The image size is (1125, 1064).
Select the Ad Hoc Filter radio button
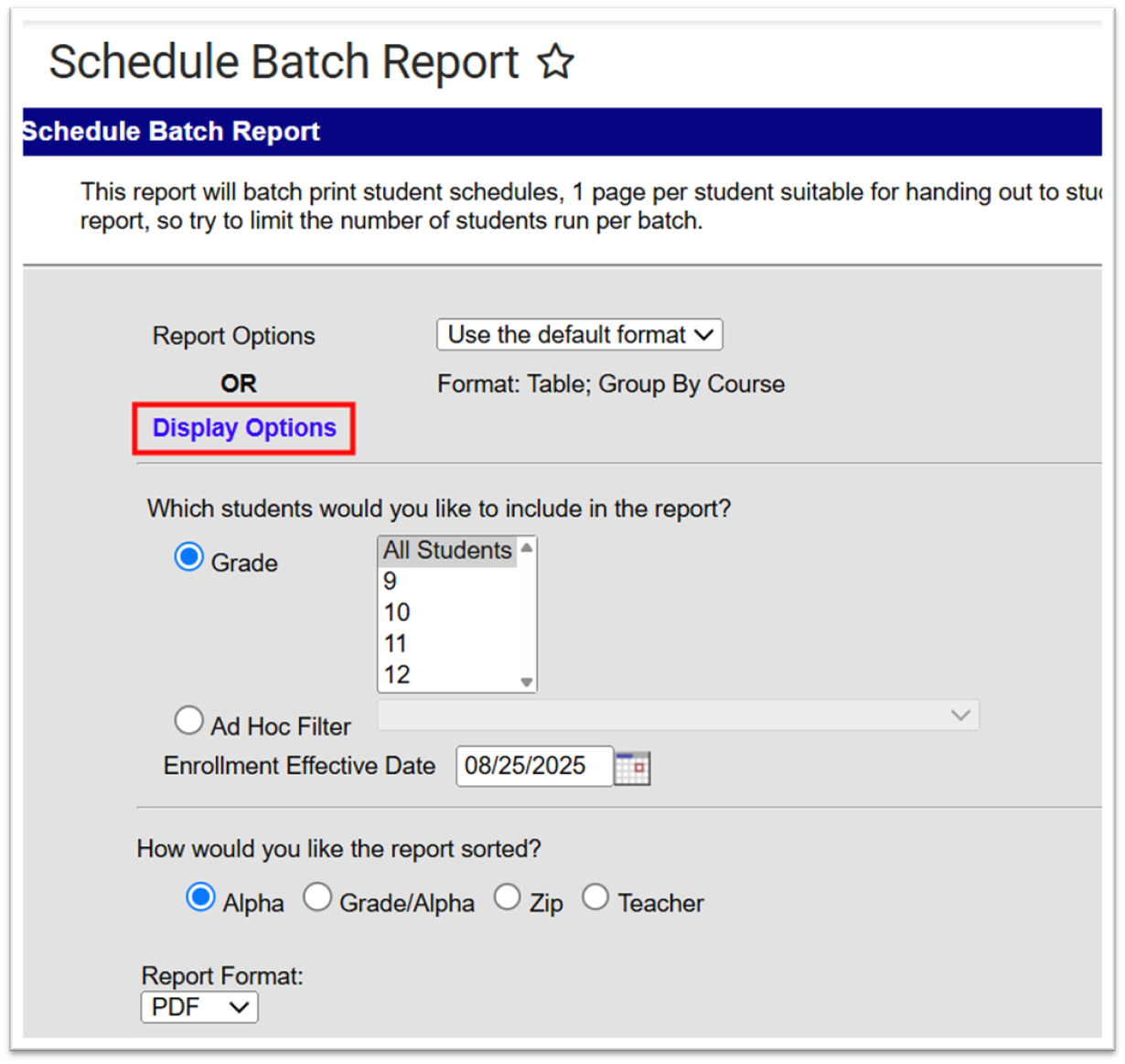pyautogui.click(x=189, y=721)
